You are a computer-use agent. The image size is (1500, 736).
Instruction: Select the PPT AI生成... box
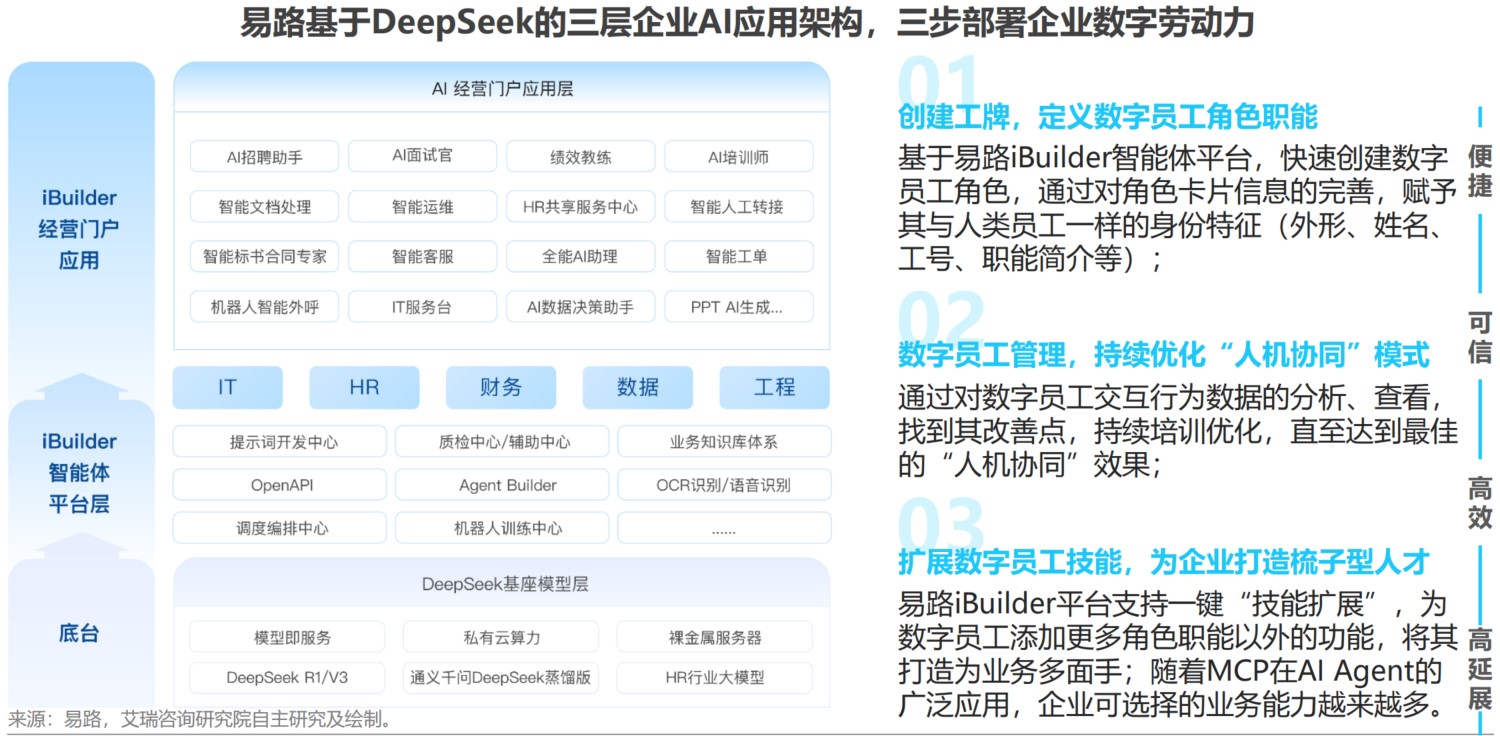pyautogui.click(x=738, y=307)
